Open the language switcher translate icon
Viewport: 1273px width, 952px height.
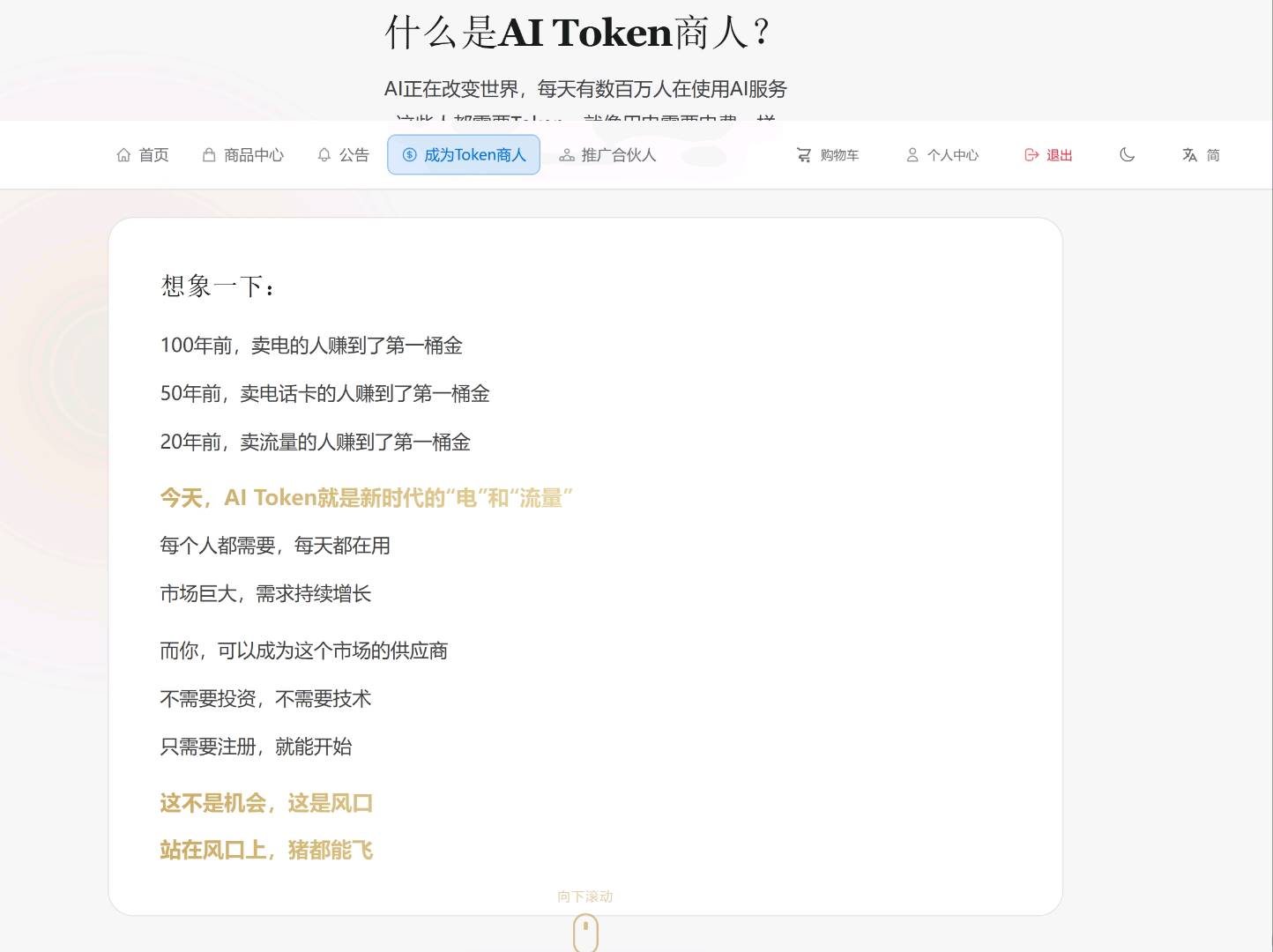coord(1189,155)
